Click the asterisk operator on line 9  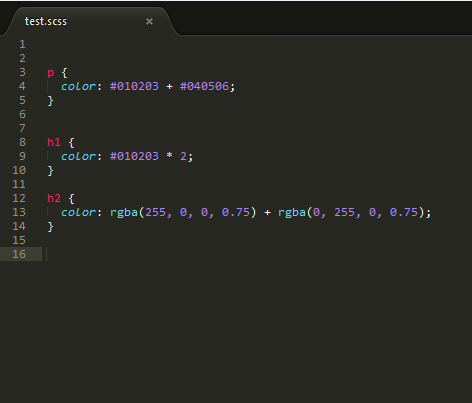[169, 156]
